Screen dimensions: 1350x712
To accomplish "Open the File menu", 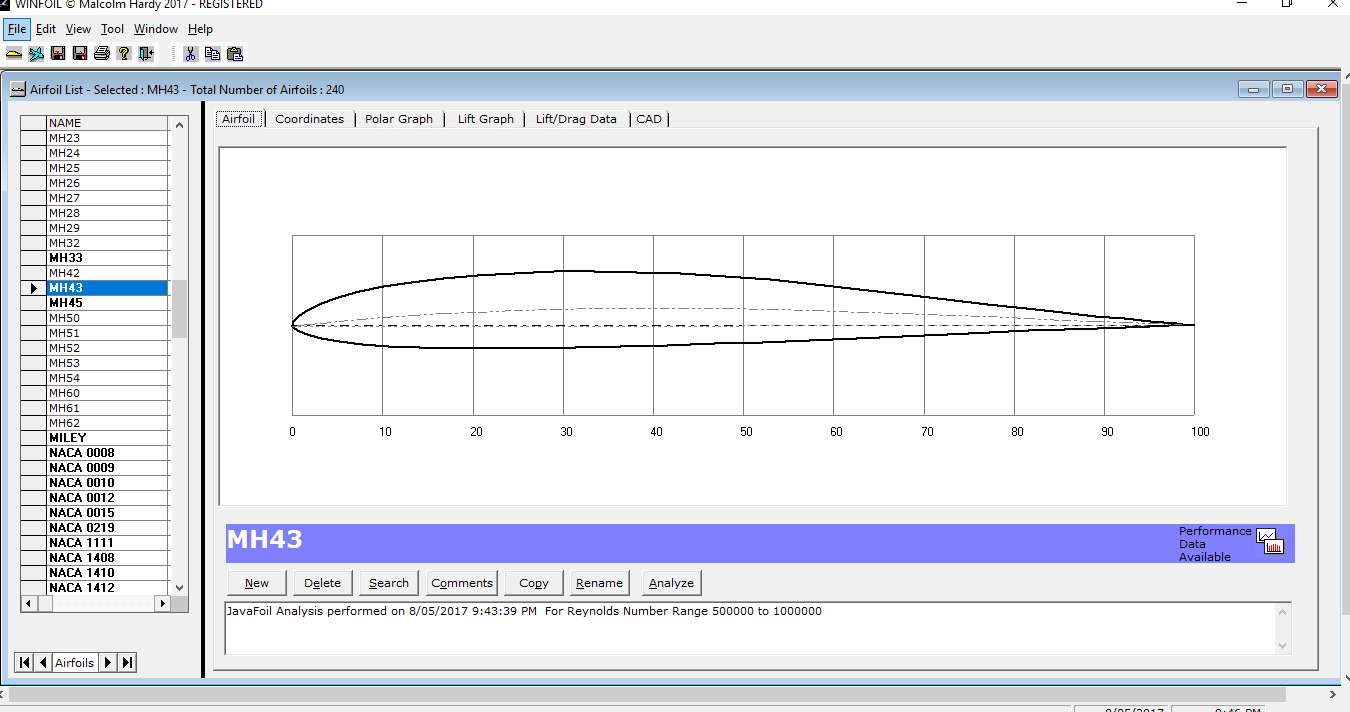I will 17,29.
